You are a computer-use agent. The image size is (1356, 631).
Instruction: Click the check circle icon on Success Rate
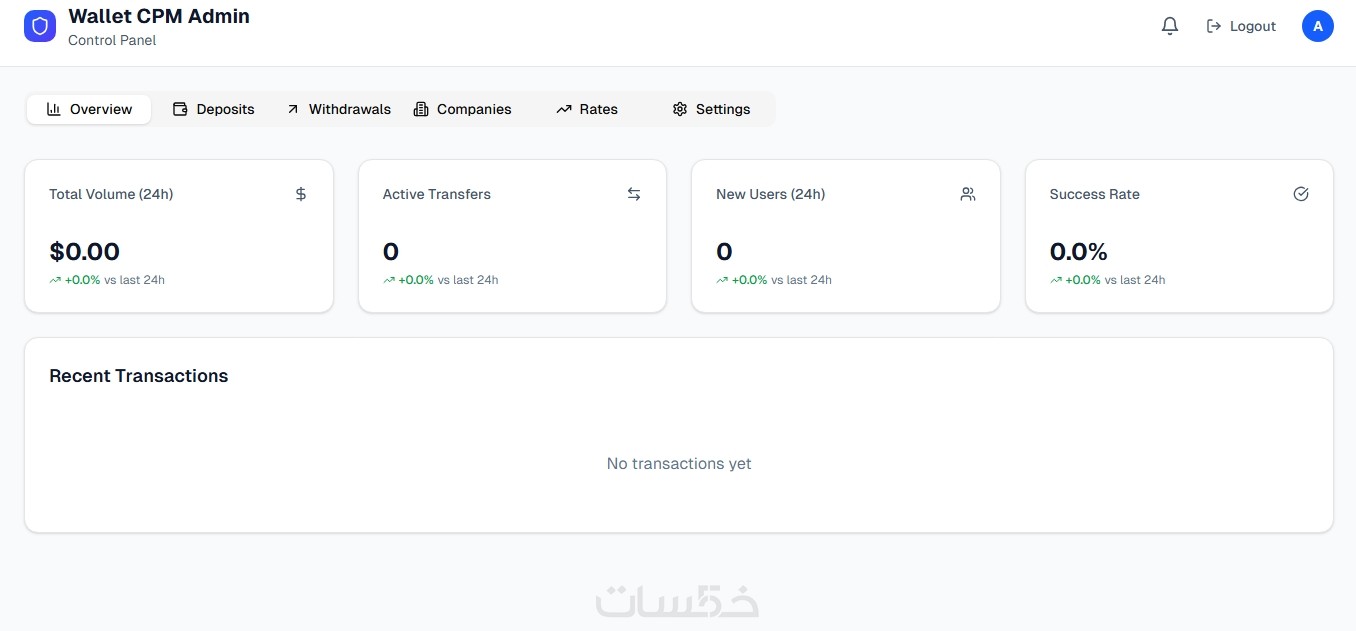pos(1301,194)
